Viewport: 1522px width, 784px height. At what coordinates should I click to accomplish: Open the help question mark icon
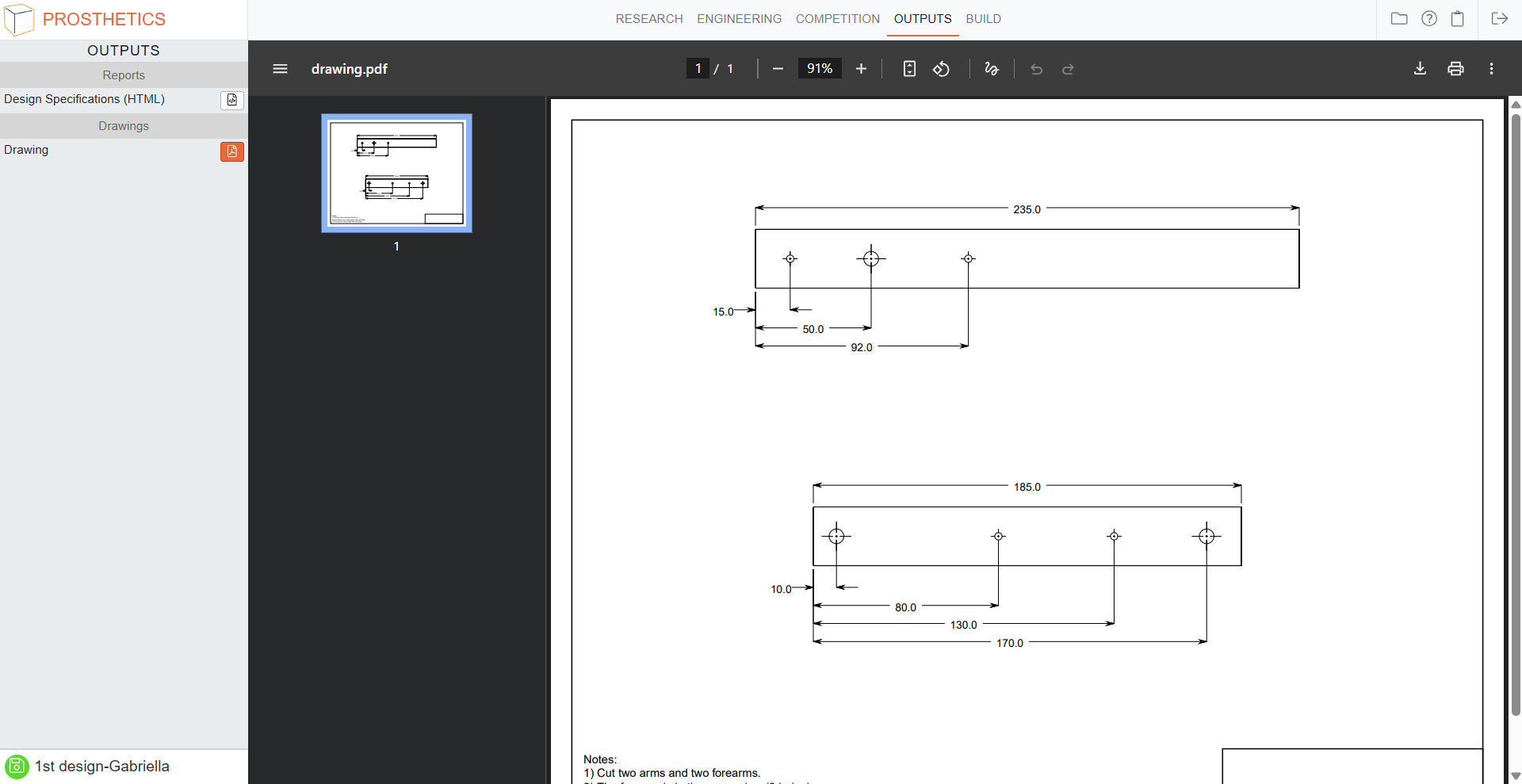click(1428, 18)
